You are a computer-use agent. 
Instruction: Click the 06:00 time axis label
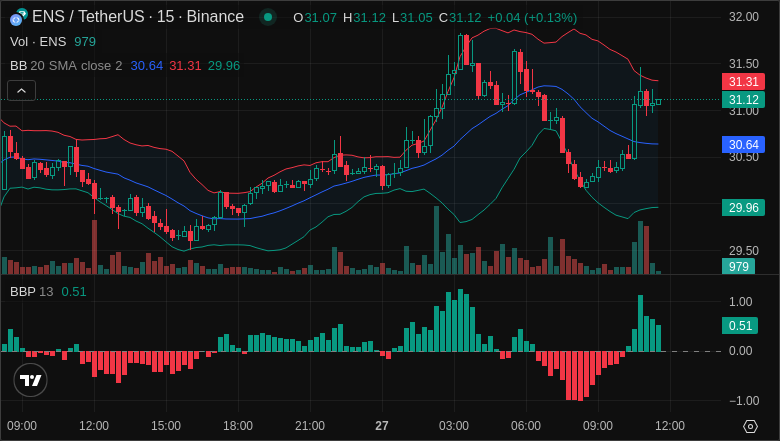tap(526, 426)
